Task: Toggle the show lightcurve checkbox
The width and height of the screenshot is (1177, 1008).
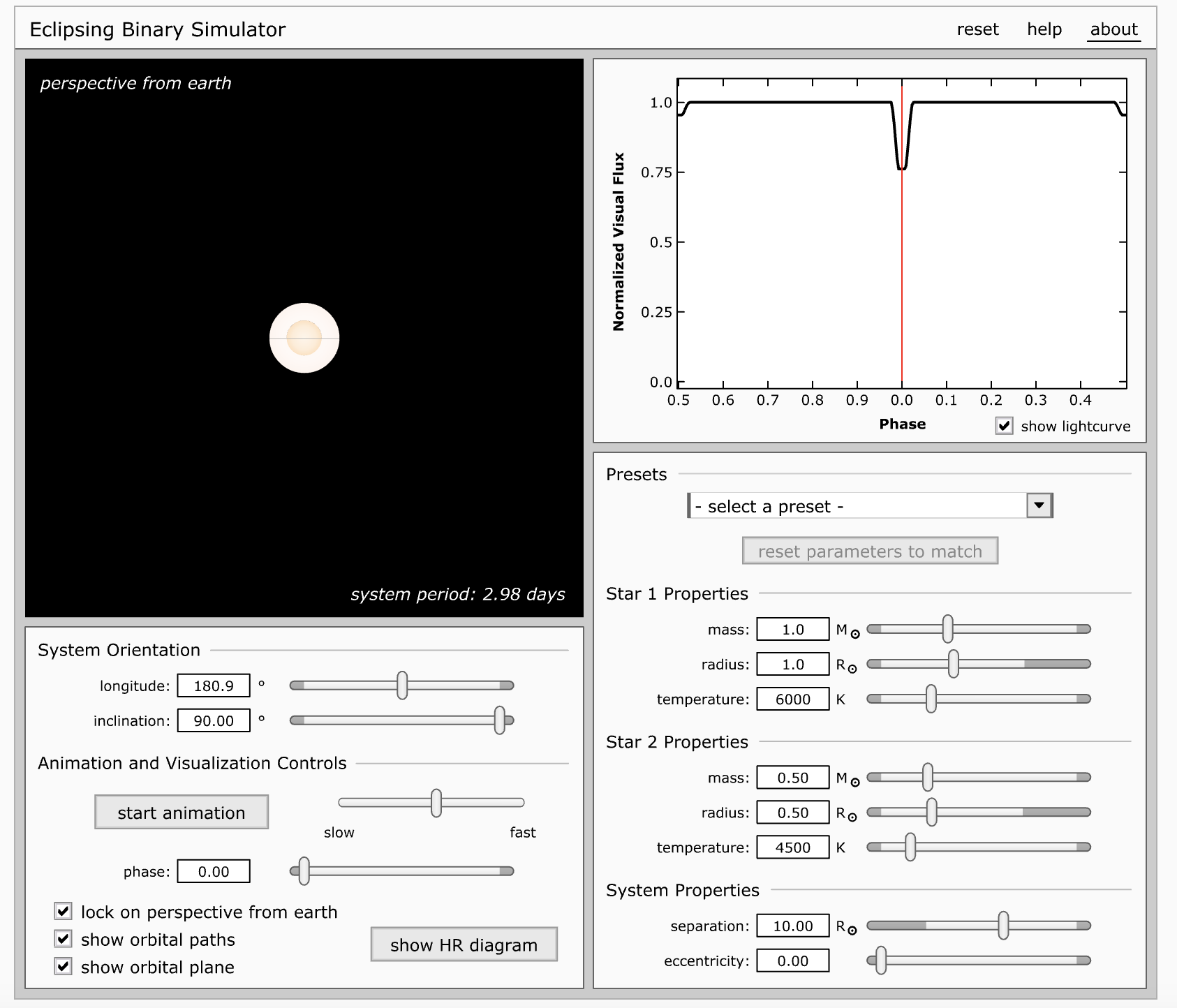Action: click(x=1004, y=426)
